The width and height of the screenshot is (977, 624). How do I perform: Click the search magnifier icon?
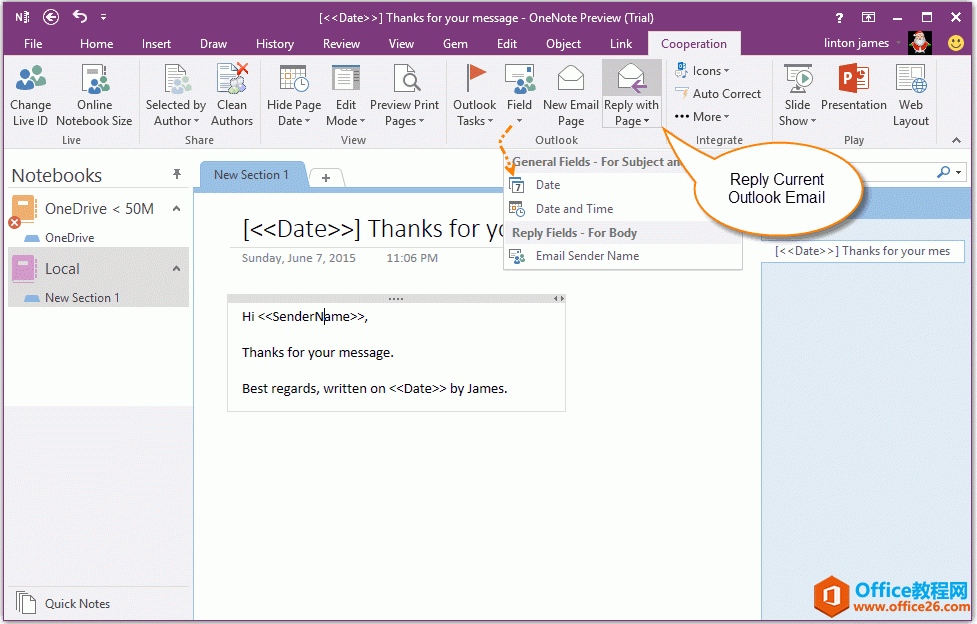[943, 171]
